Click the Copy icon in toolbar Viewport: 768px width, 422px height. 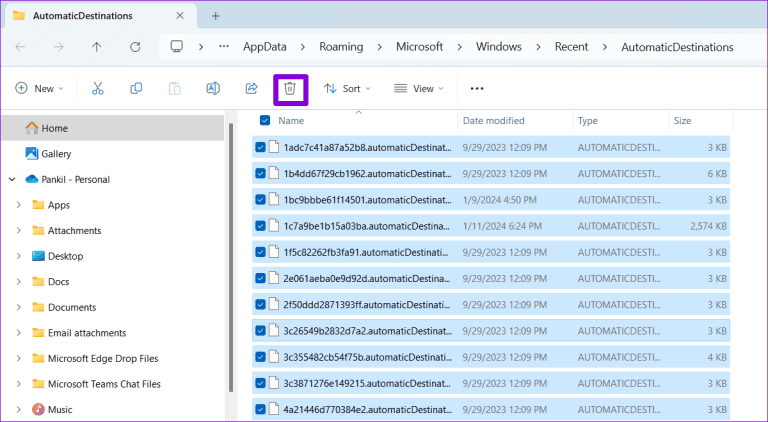136,89
